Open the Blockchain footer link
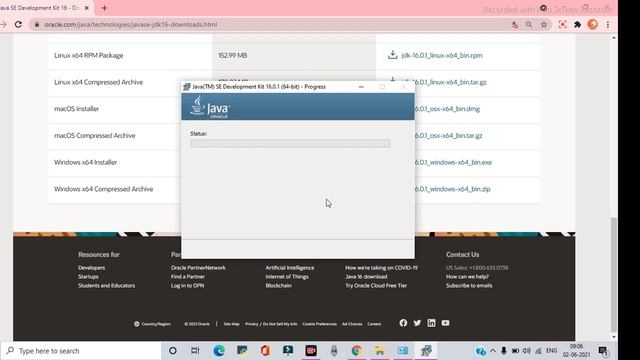The width and height of the screenshot is (640, 360). [278, 286]
